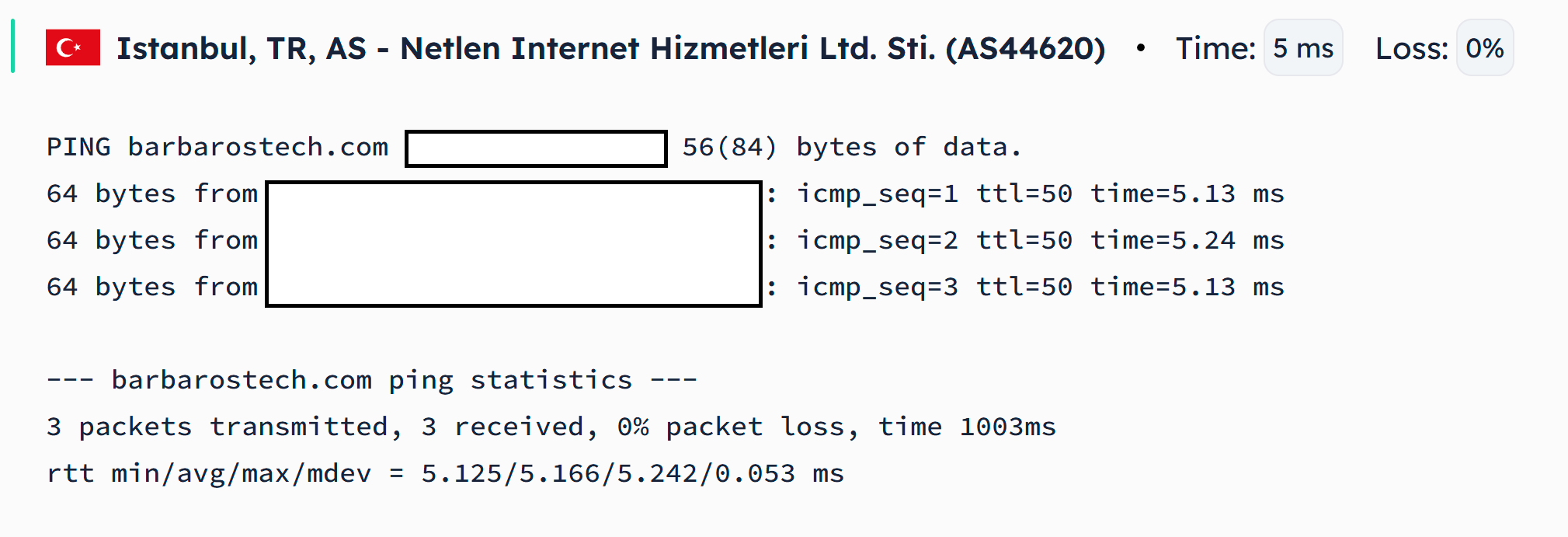
Task: Click the barbarostech.com ping statistics header
Action: (x=372, y=380)
